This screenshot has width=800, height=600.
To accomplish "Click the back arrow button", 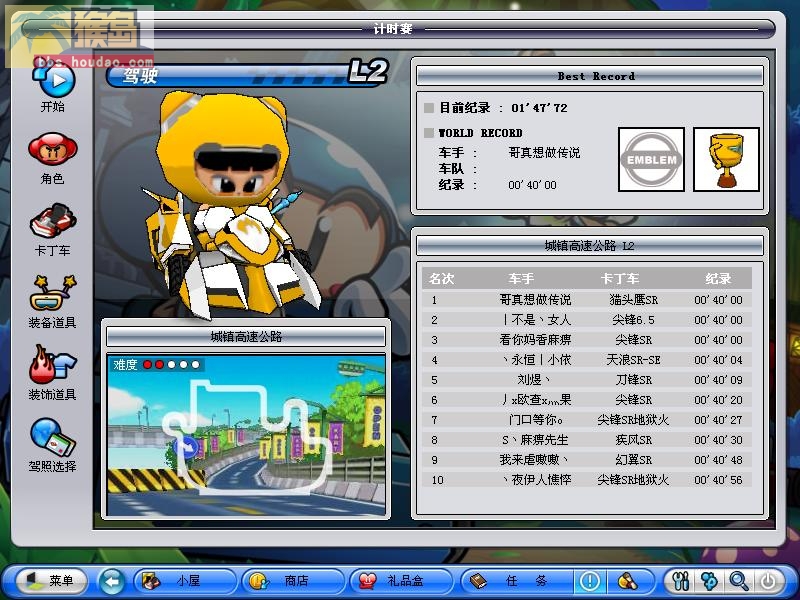I will point(111,581).
